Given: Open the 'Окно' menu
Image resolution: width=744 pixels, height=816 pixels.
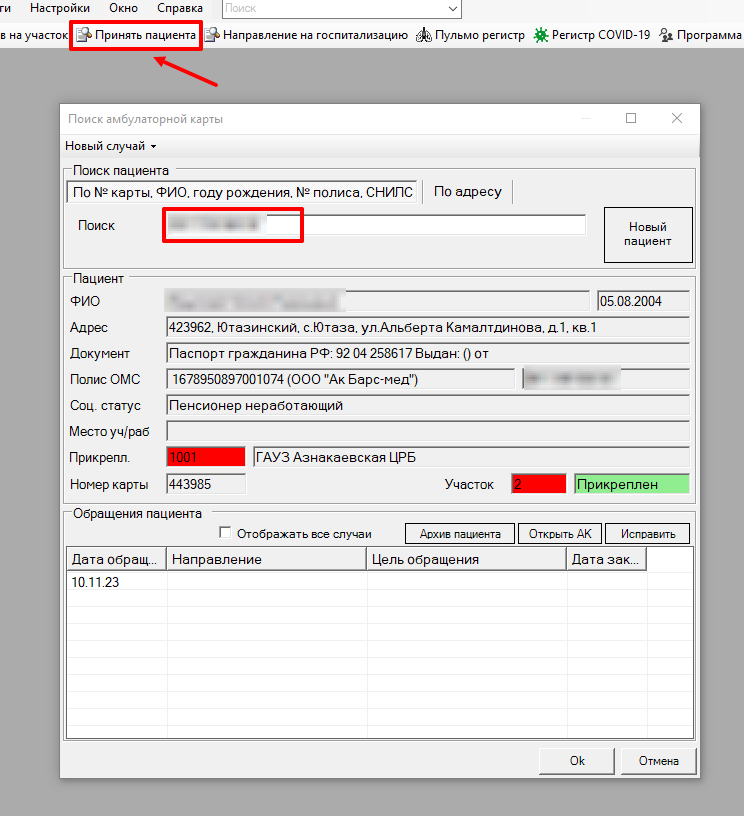Looking at the screenshot, I should tap(123, 8).
